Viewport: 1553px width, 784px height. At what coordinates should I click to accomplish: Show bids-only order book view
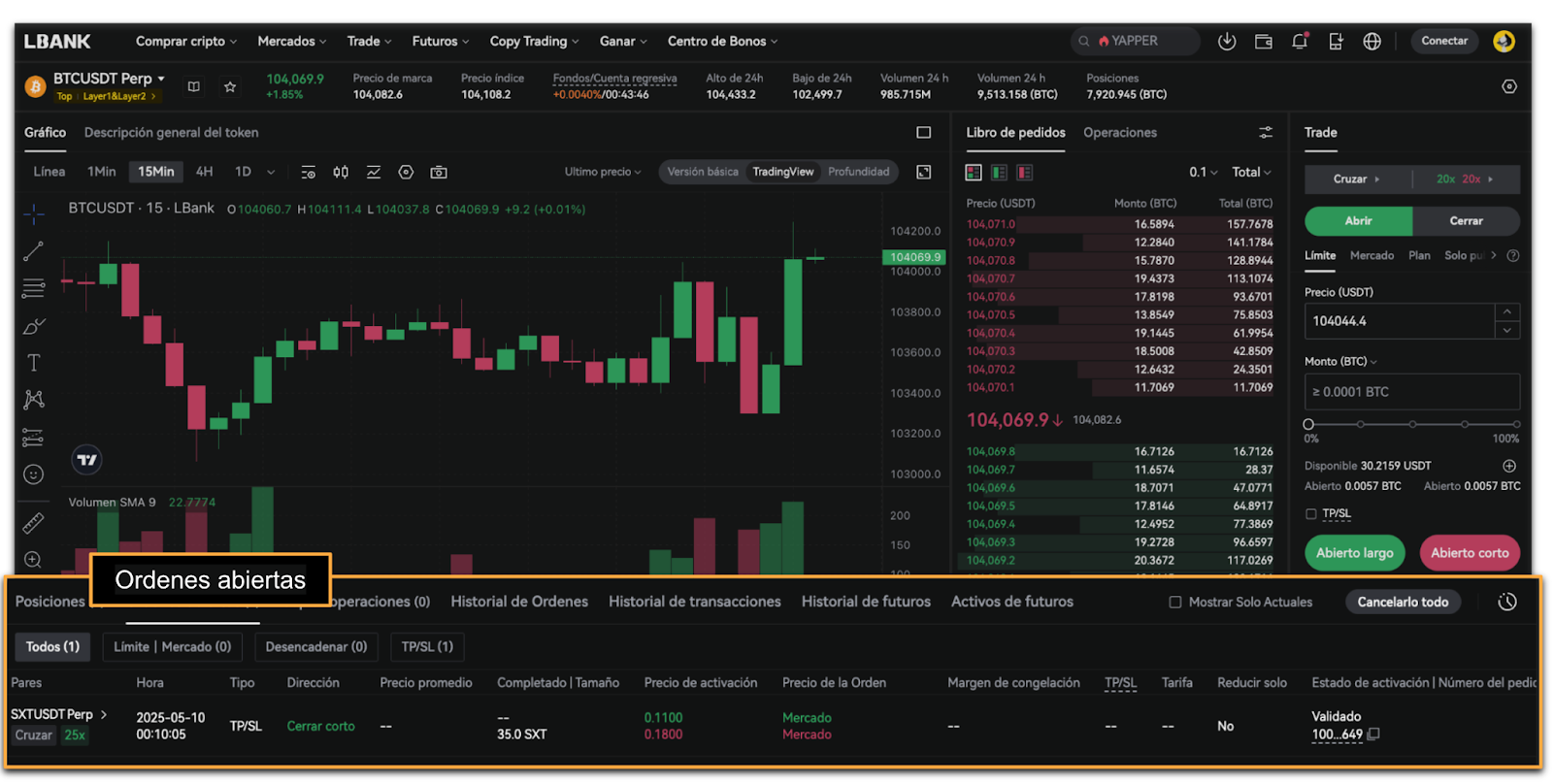click(999, 172)
